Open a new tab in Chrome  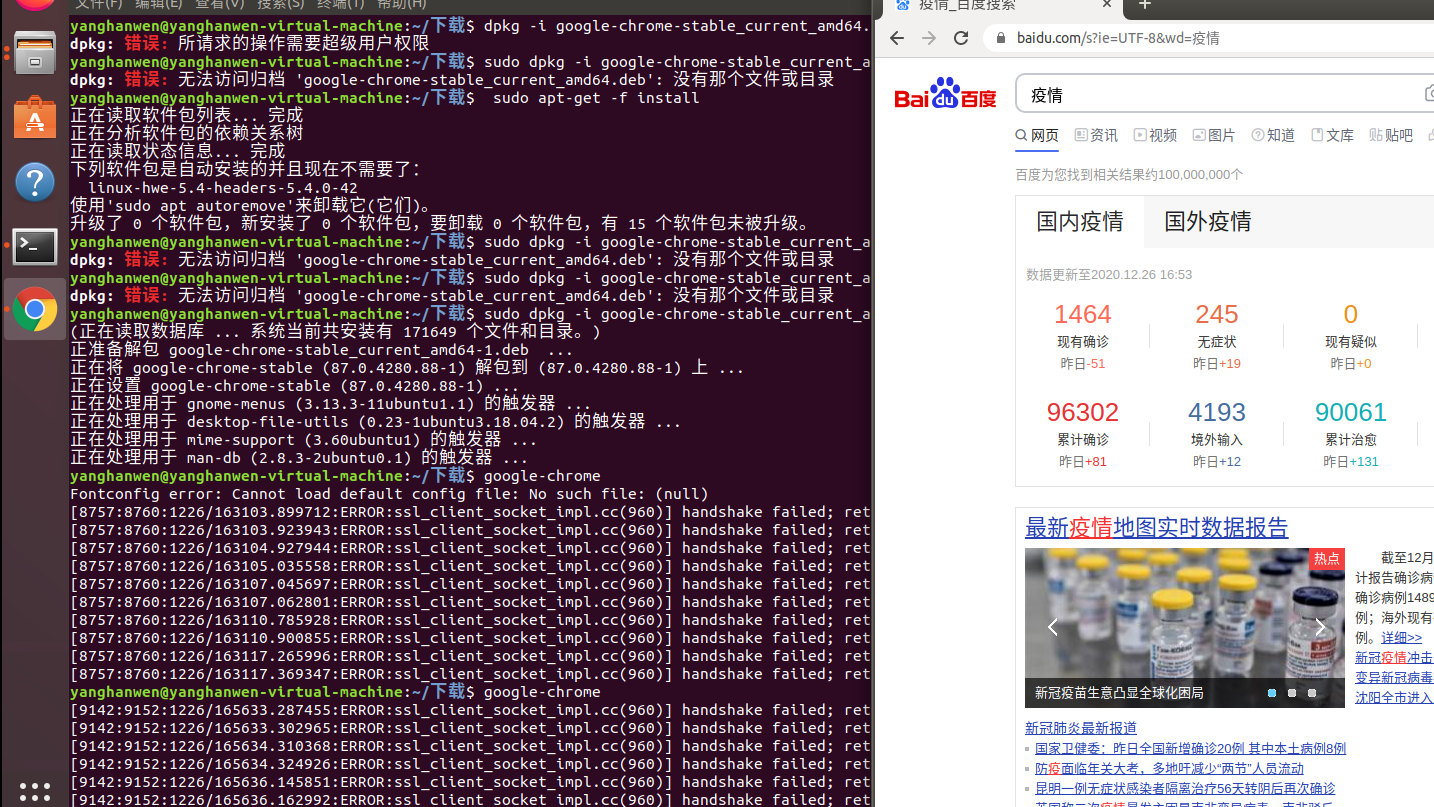[x=1145, y=5]
